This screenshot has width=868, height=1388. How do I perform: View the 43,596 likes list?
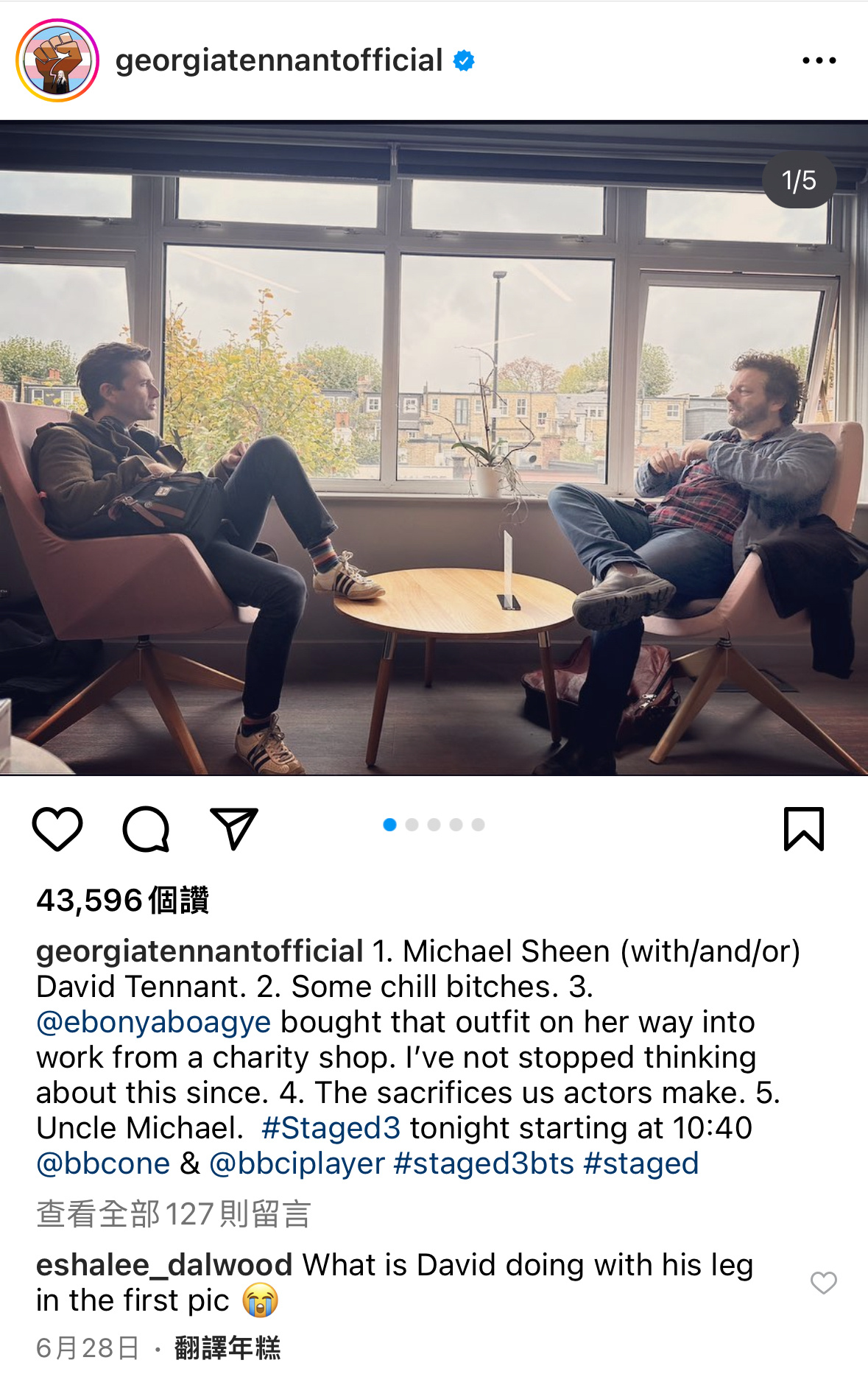tap(123, 900)
